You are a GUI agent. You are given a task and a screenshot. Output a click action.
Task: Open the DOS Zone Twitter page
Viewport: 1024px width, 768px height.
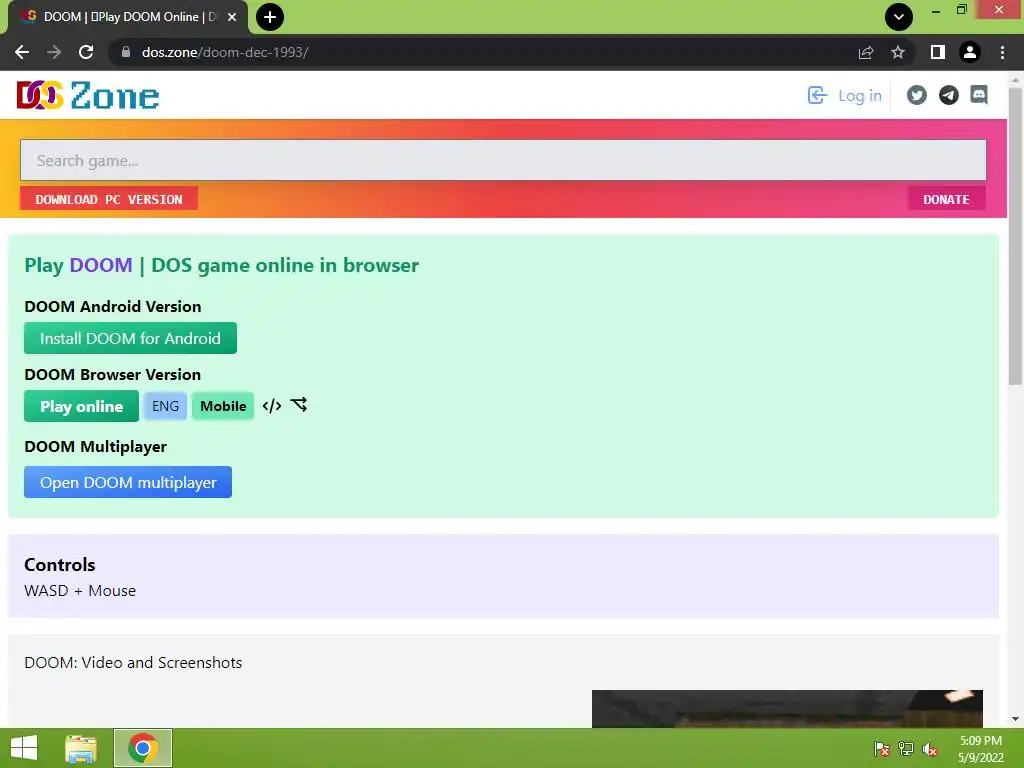[x=917, y=95]
